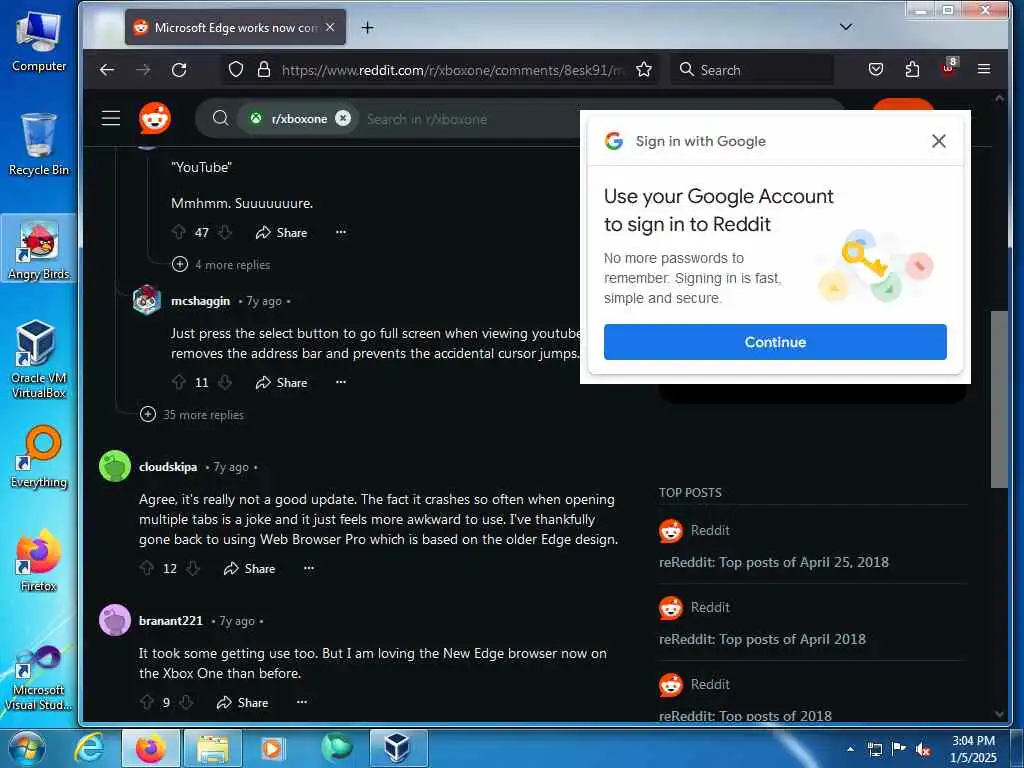Viewport: 1024px width, 768px height.
Task: Open uBlock extension icon with badge 8
Action: [949, 67]
